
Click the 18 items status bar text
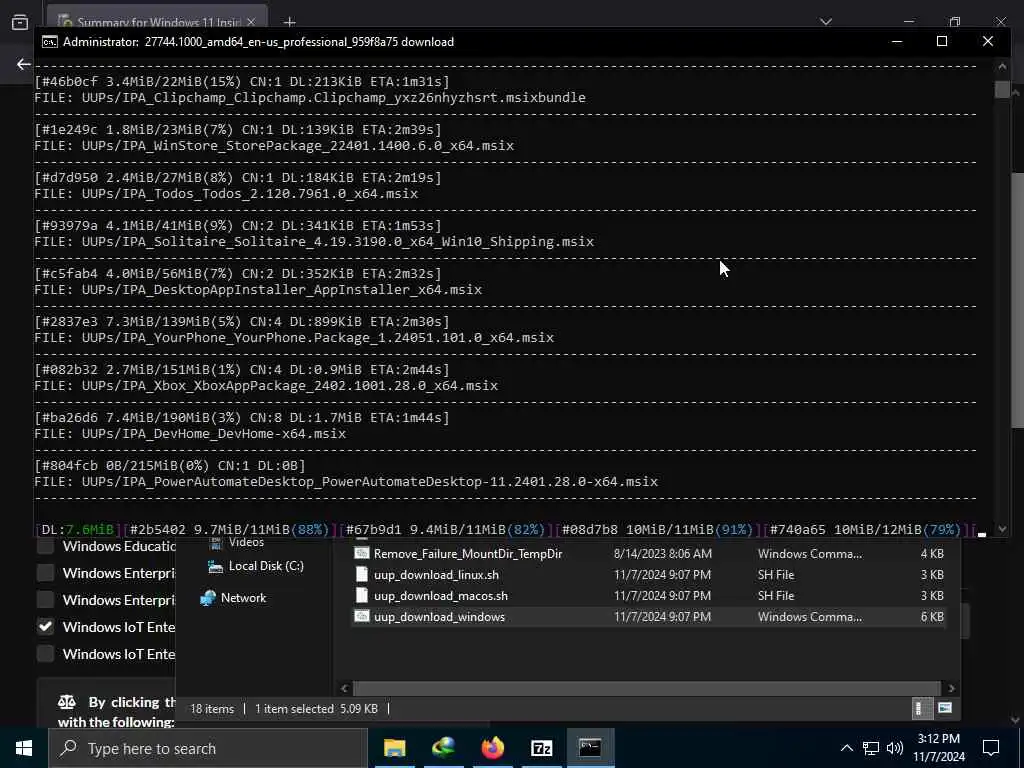coord(212,709)
